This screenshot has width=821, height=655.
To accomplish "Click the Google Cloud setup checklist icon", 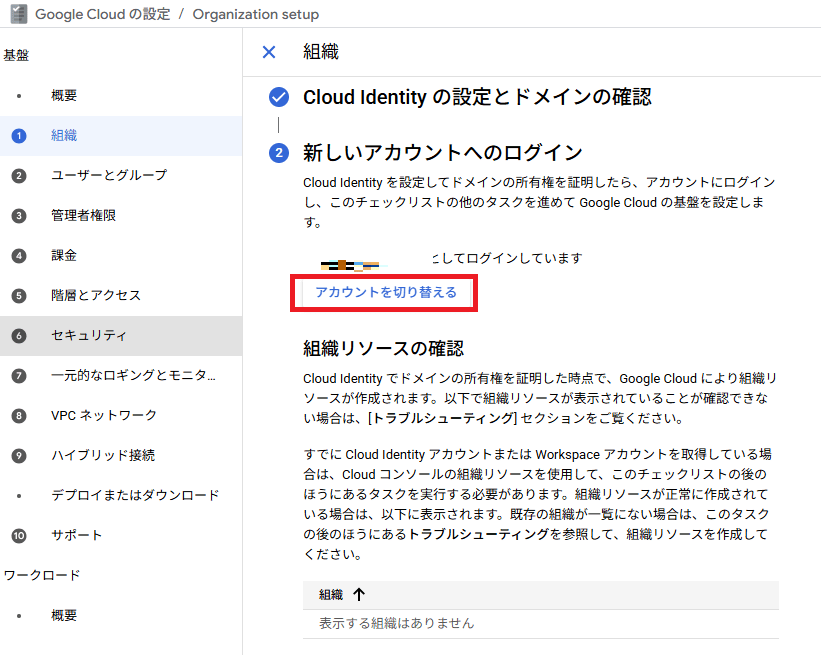I will click(18, 14).
